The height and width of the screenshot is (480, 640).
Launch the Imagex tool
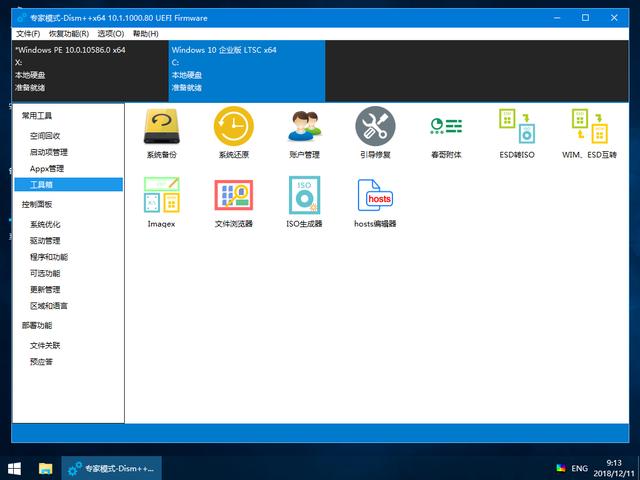pyautogui.click(x=162, y=202)
